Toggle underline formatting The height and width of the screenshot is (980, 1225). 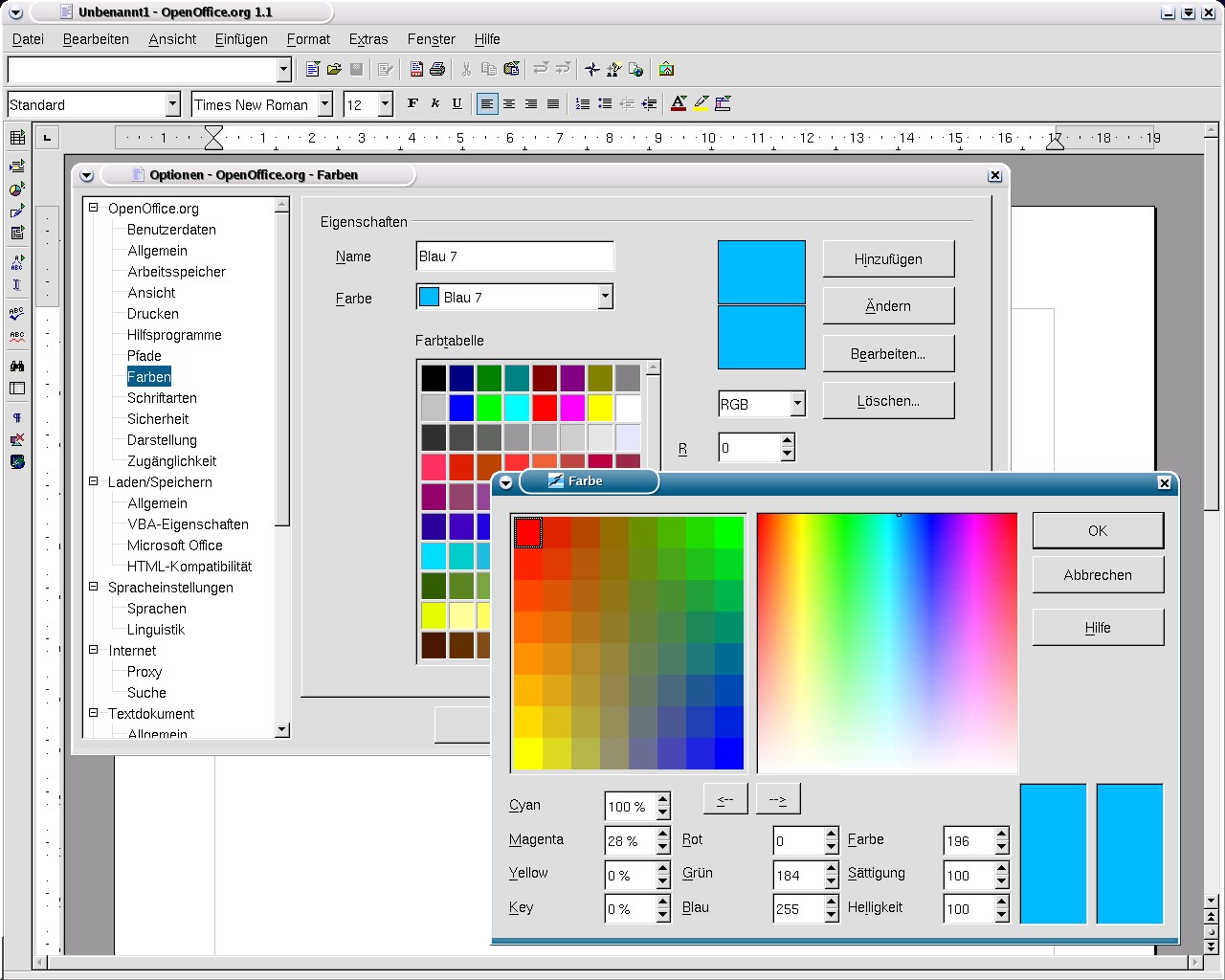click(x=457, y=104)
